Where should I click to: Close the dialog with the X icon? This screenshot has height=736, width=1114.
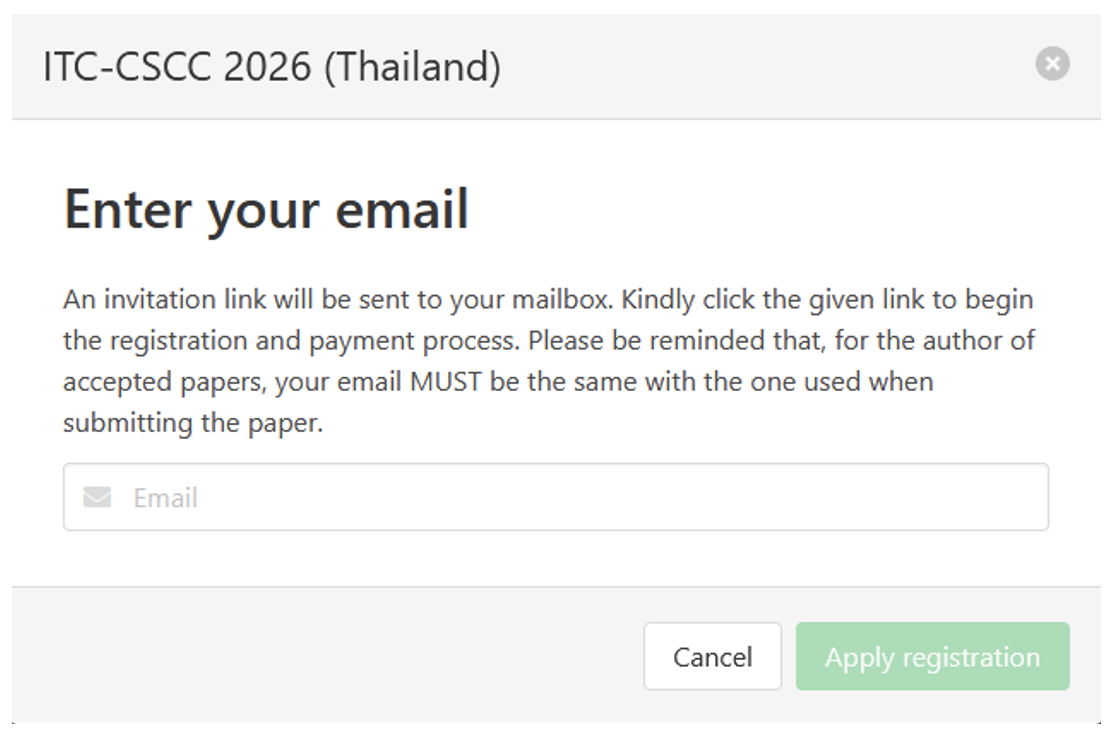(x=1052, y=64)
